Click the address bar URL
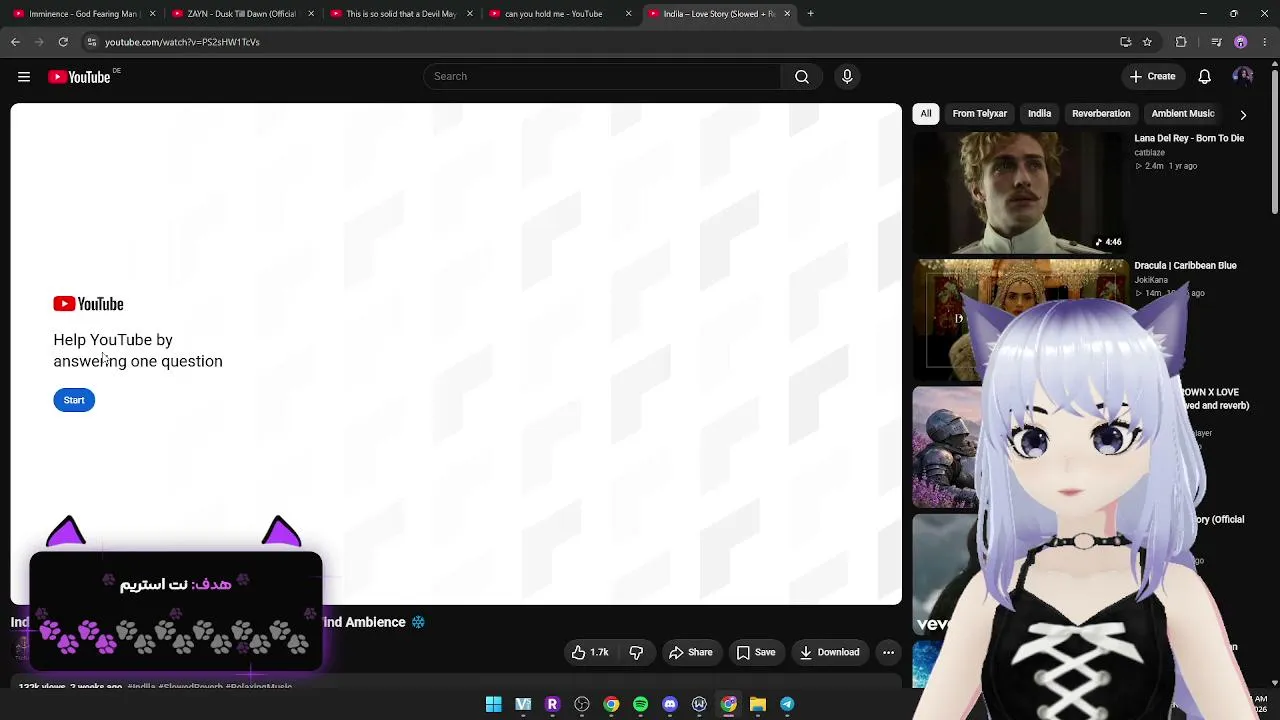1280x720 pixels. coord(182,42)
